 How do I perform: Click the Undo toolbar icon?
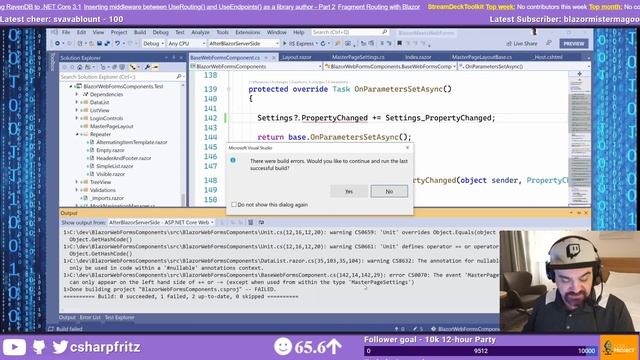click(x=117, y=43)
